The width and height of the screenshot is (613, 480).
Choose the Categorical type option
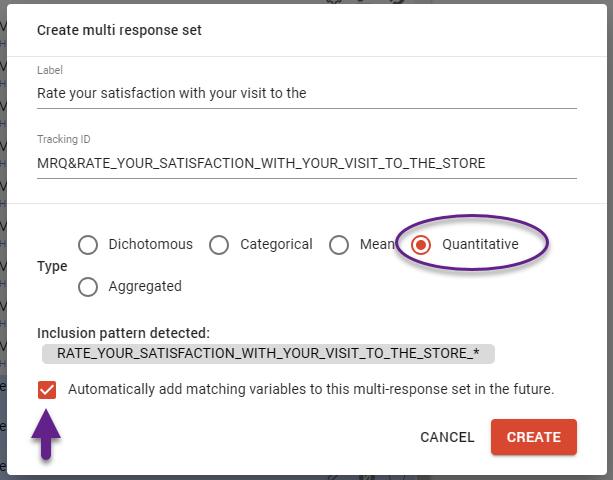tap(220, 245)
